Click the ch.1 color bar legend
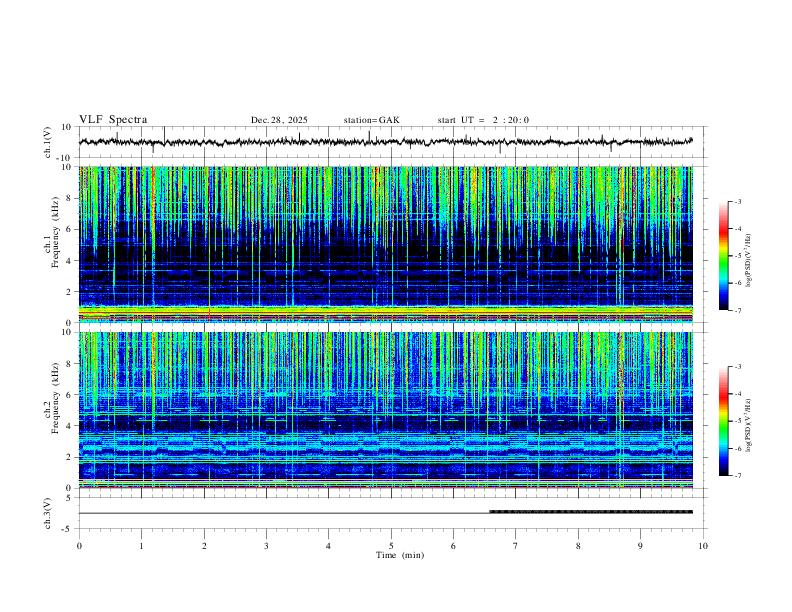Viewport: 792px width, 612px height. click(x=723, y=255)
